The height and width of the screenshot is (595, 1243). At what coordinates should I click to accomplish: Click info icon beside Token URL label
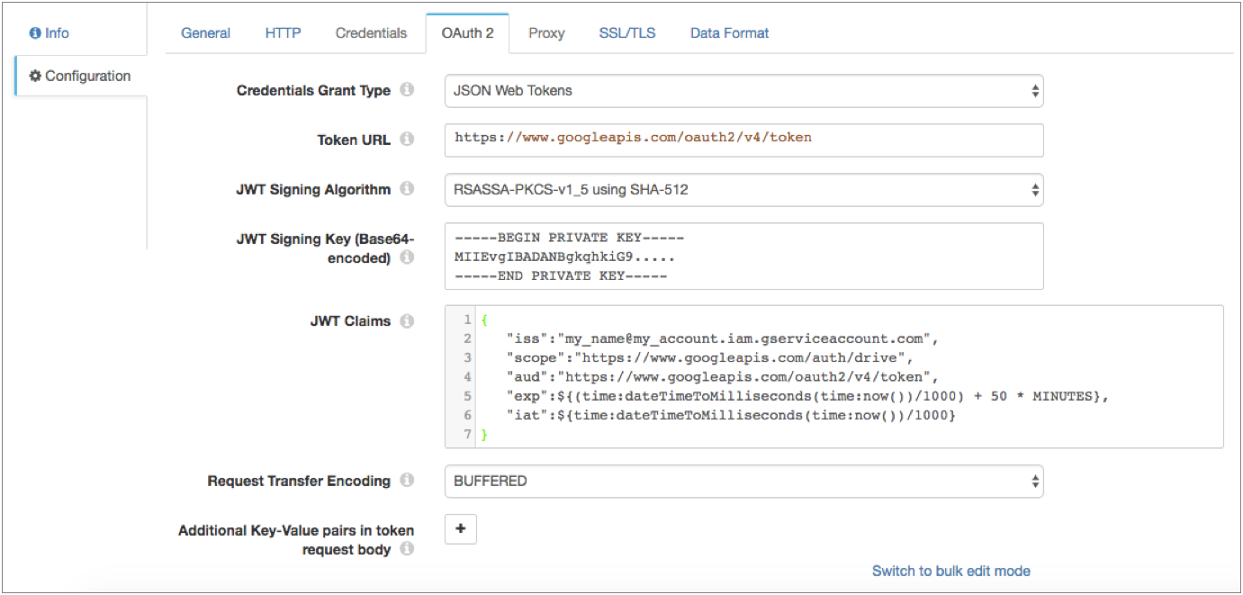point(407,140)
